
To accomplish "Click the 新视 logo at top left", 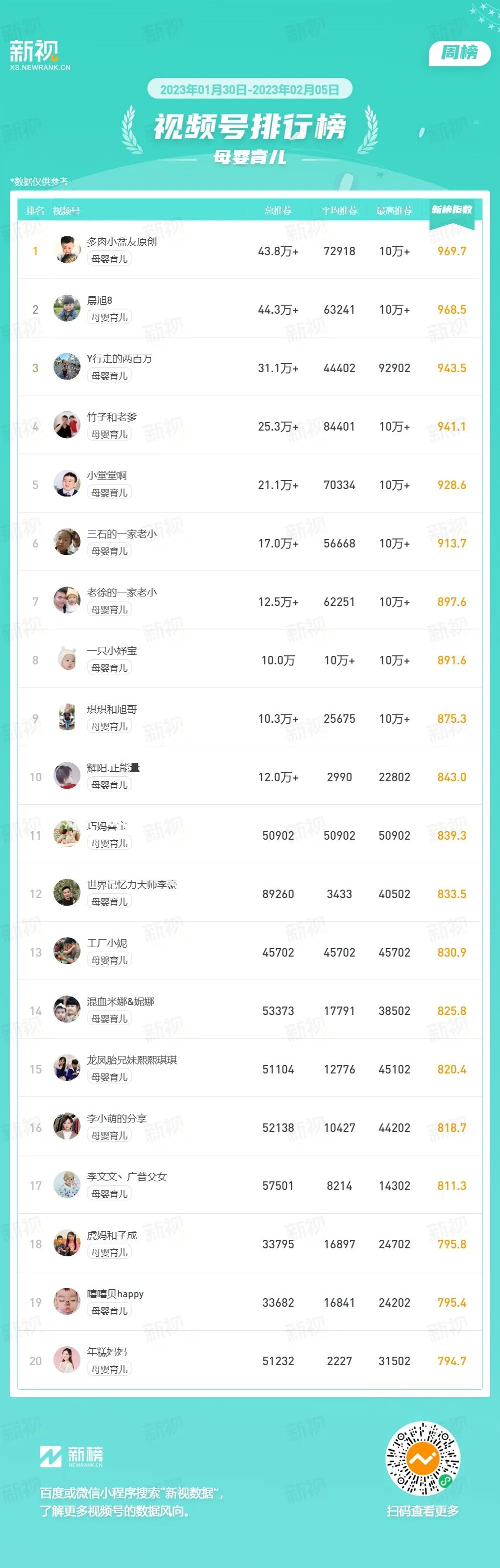I will [x=39, y=55].
